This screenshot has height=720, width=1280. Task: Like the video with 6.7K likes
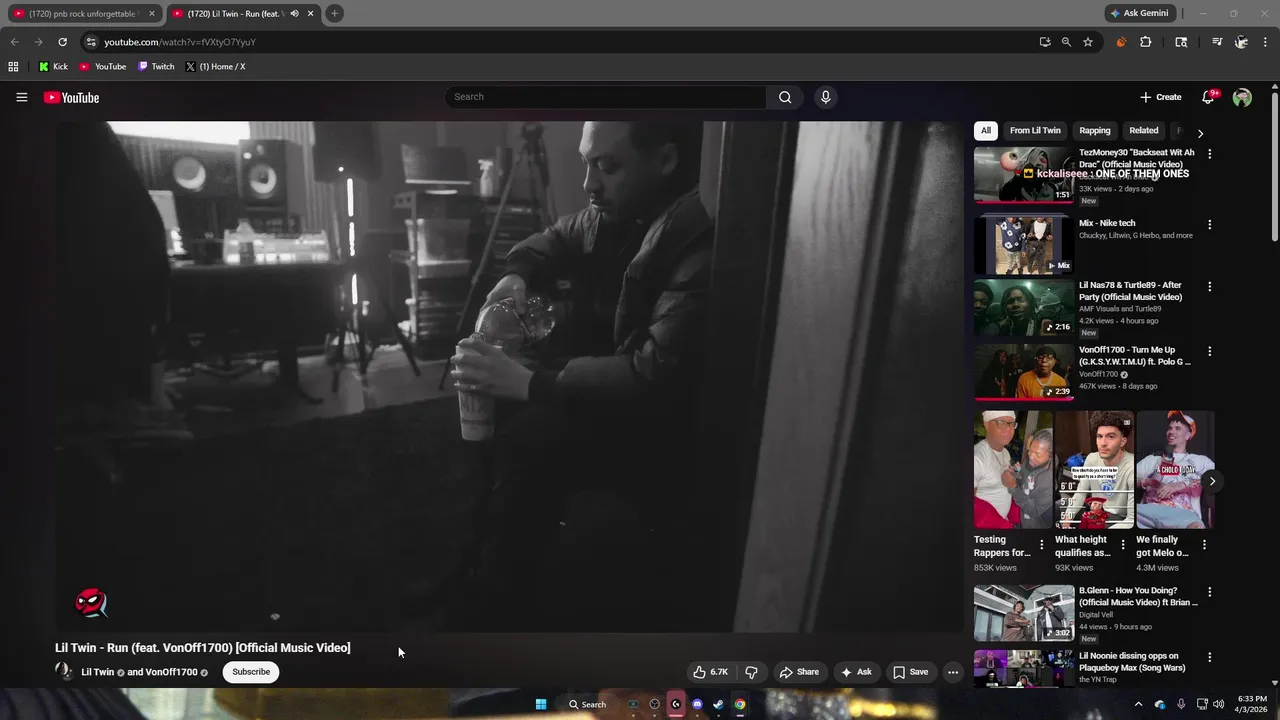[711, 672]
